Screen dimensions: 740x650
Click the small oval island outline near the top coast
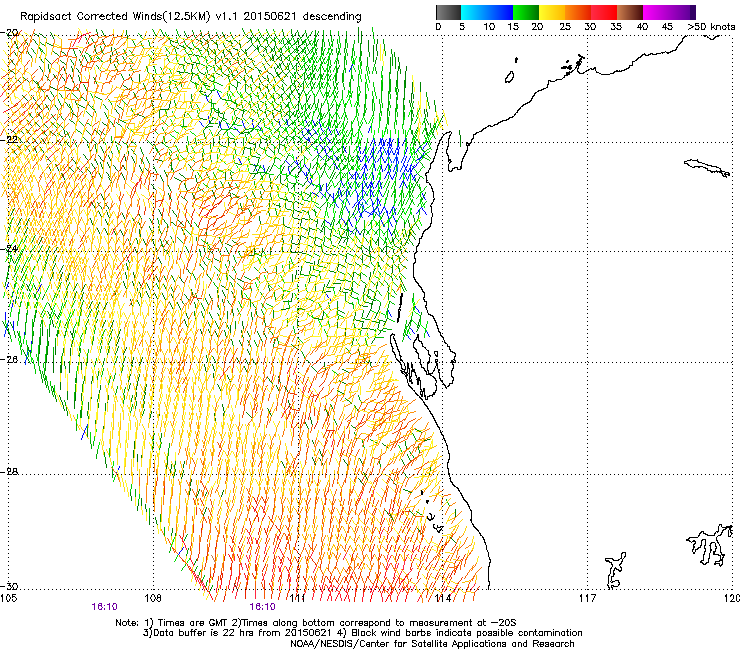click(x=509, y=77)
